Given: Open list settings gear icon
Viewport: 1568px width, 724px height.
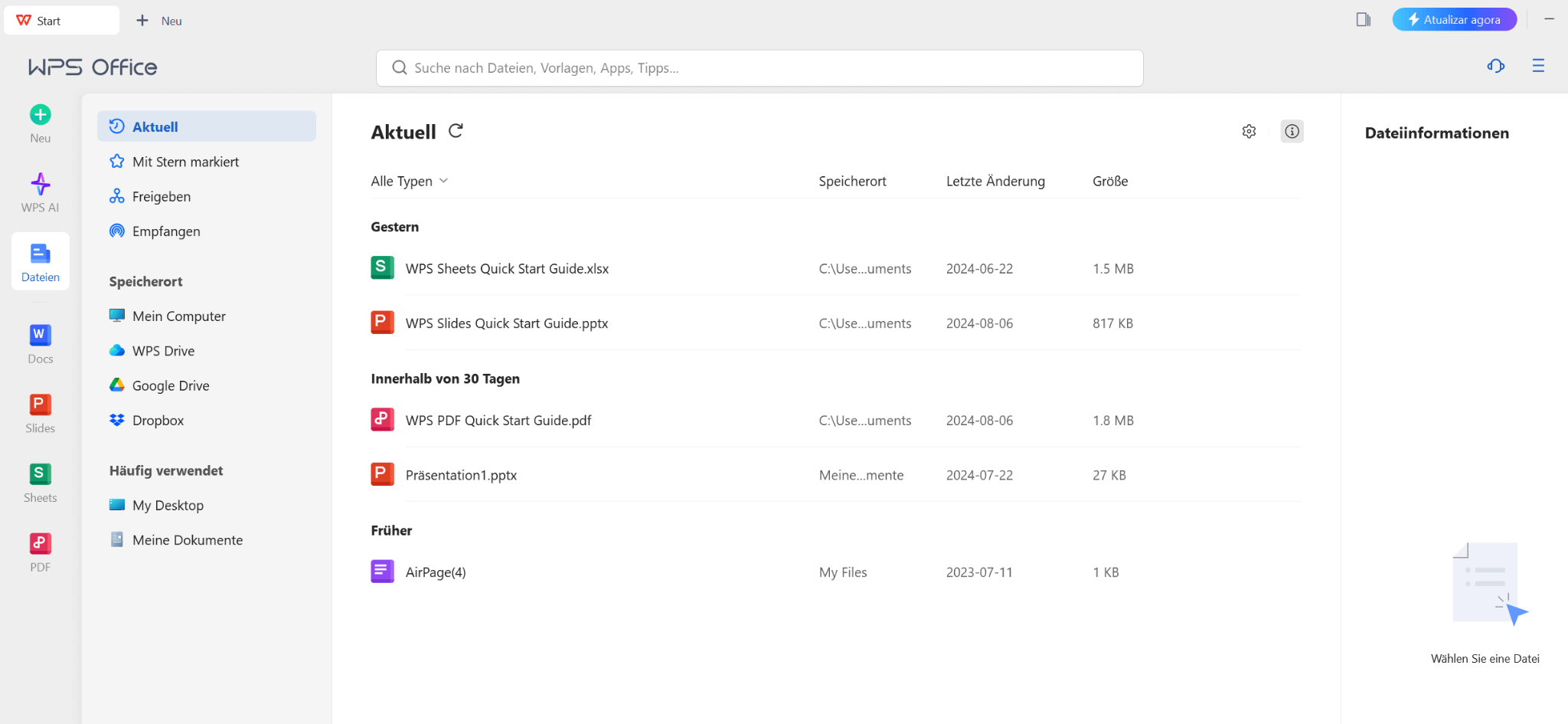Looking at the screenshot, I should pos(1249,132).
